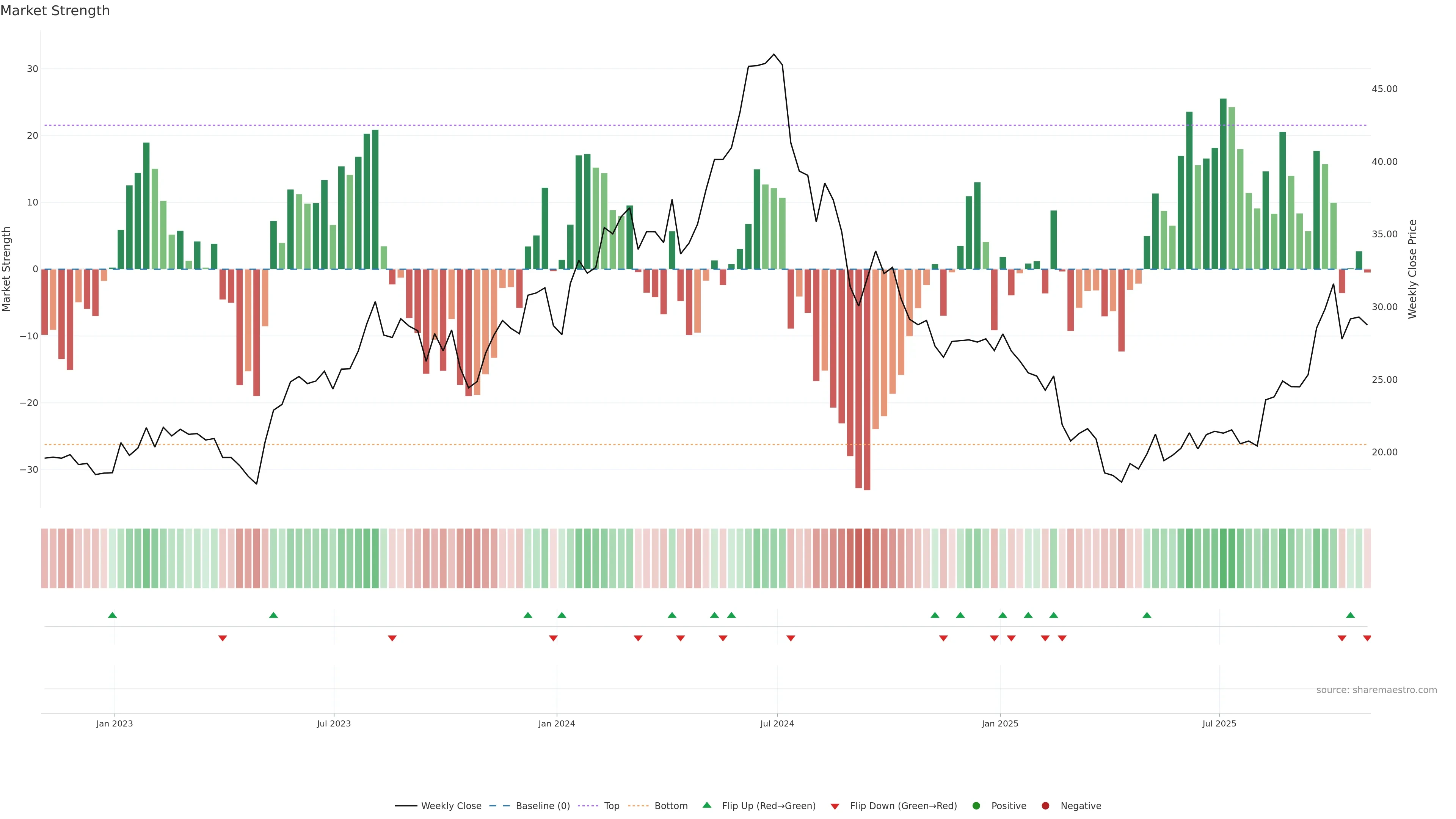The height and width of the screenshot is (819, 1456).
Task: Click the dark red Negative legend circle
Action: pyautogui.click(x=1045, y=806)
